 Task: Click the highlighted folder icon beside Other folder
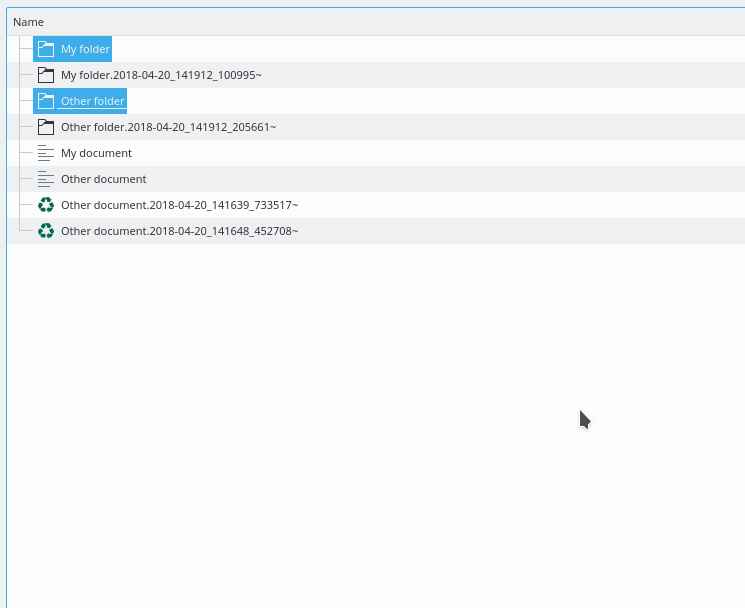click(46, 101)
